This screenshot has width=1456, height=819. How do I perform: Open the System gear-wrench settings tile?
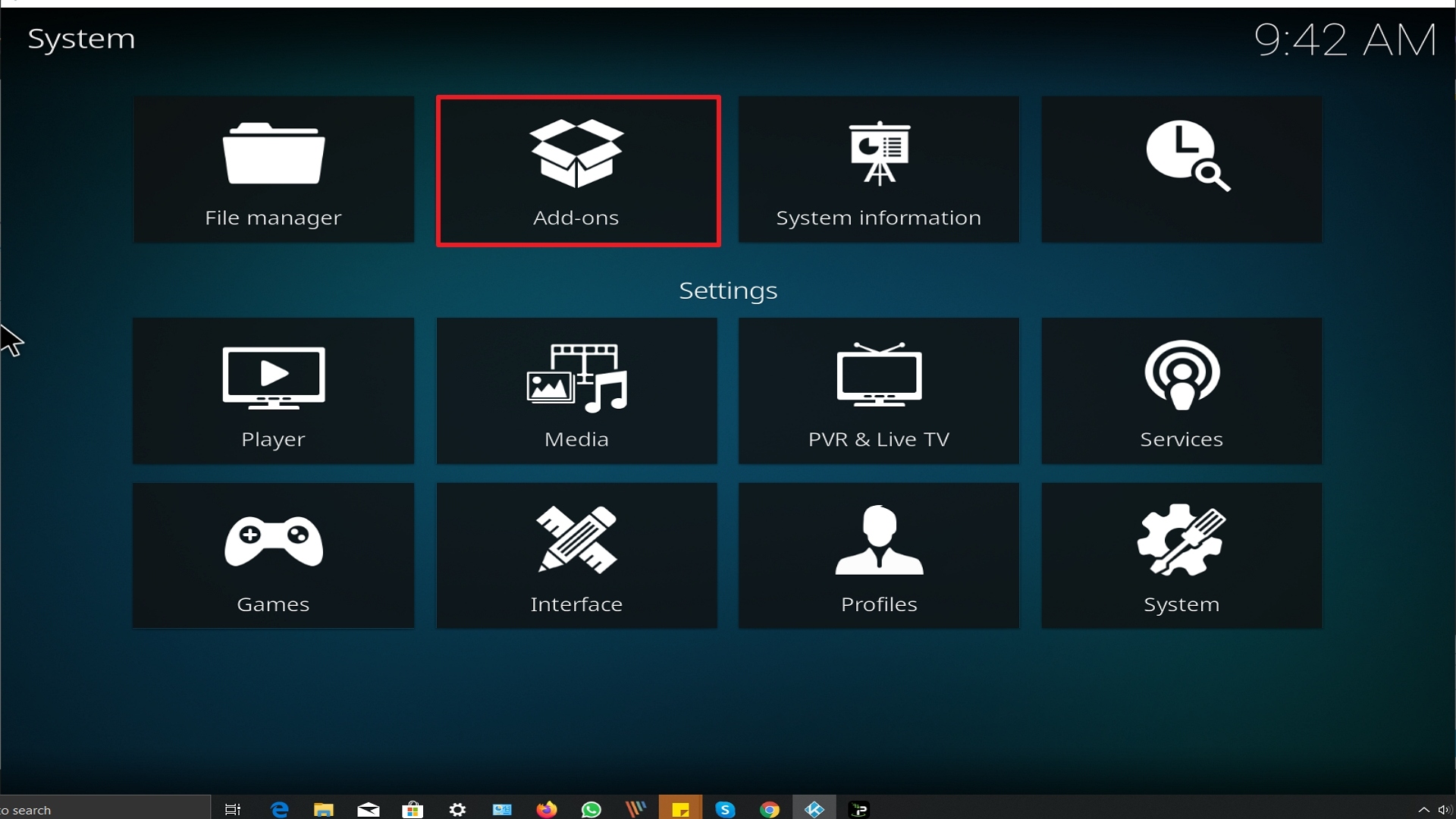[1181, 556]
